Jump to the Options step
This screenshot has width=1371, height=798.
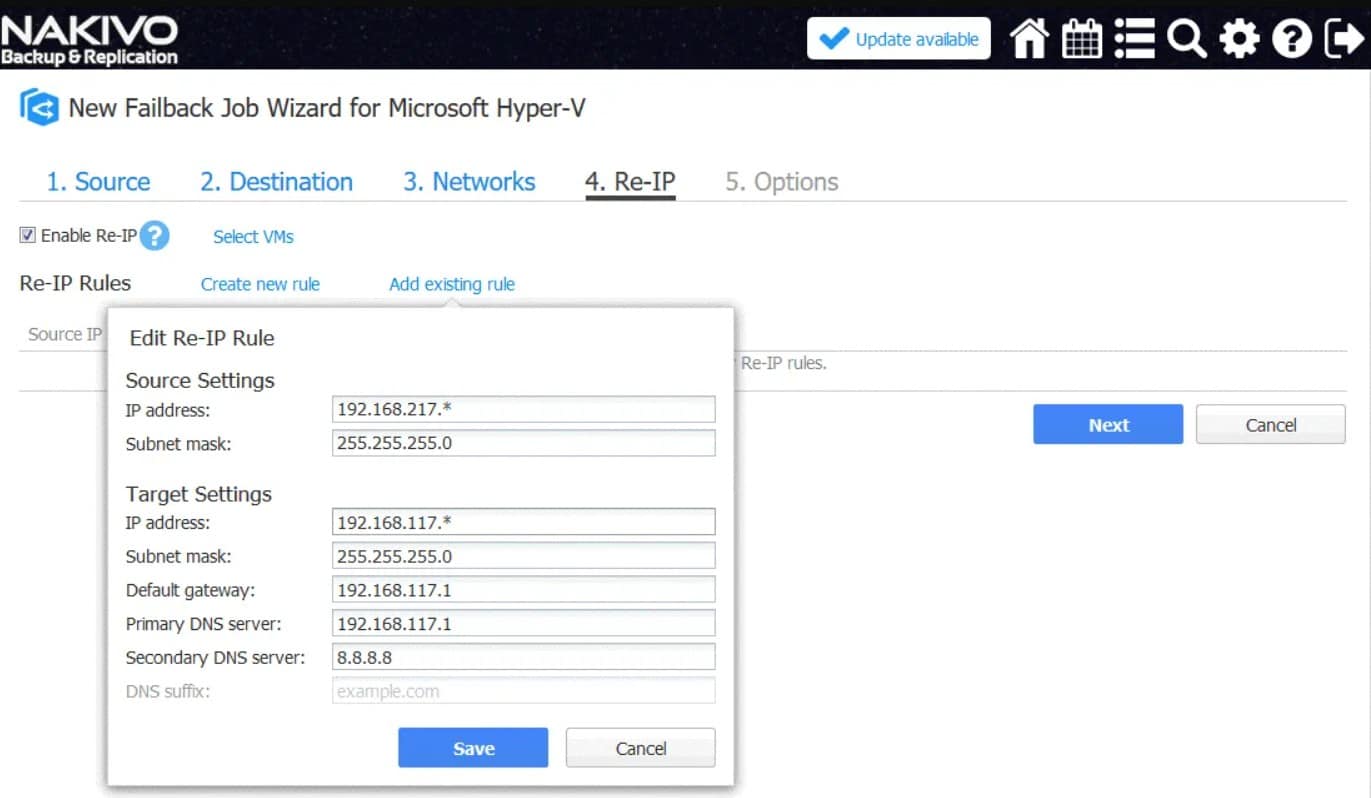781,181
